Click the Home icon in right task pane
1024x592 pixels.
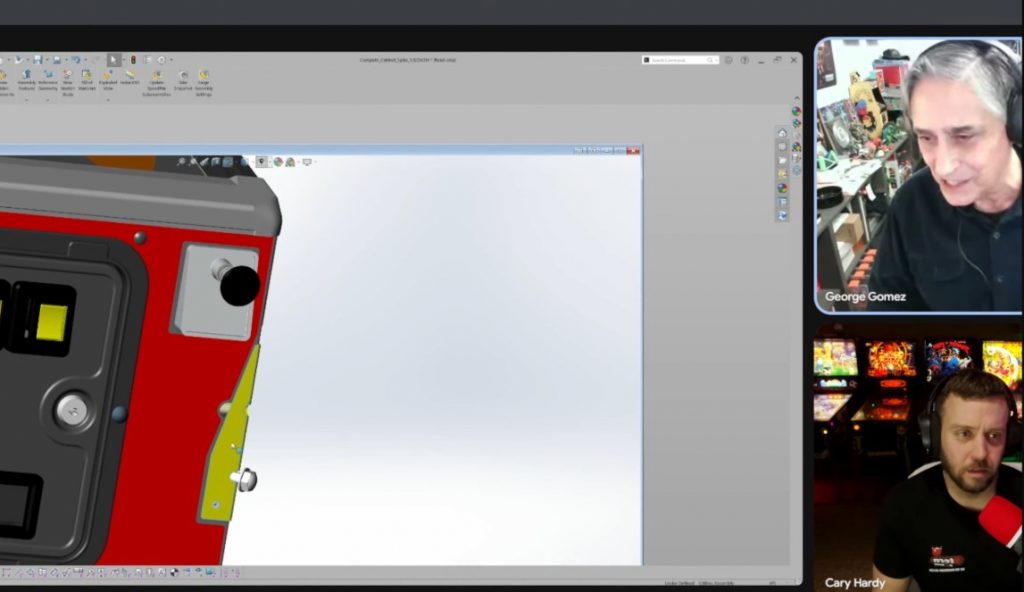[783, 133]
